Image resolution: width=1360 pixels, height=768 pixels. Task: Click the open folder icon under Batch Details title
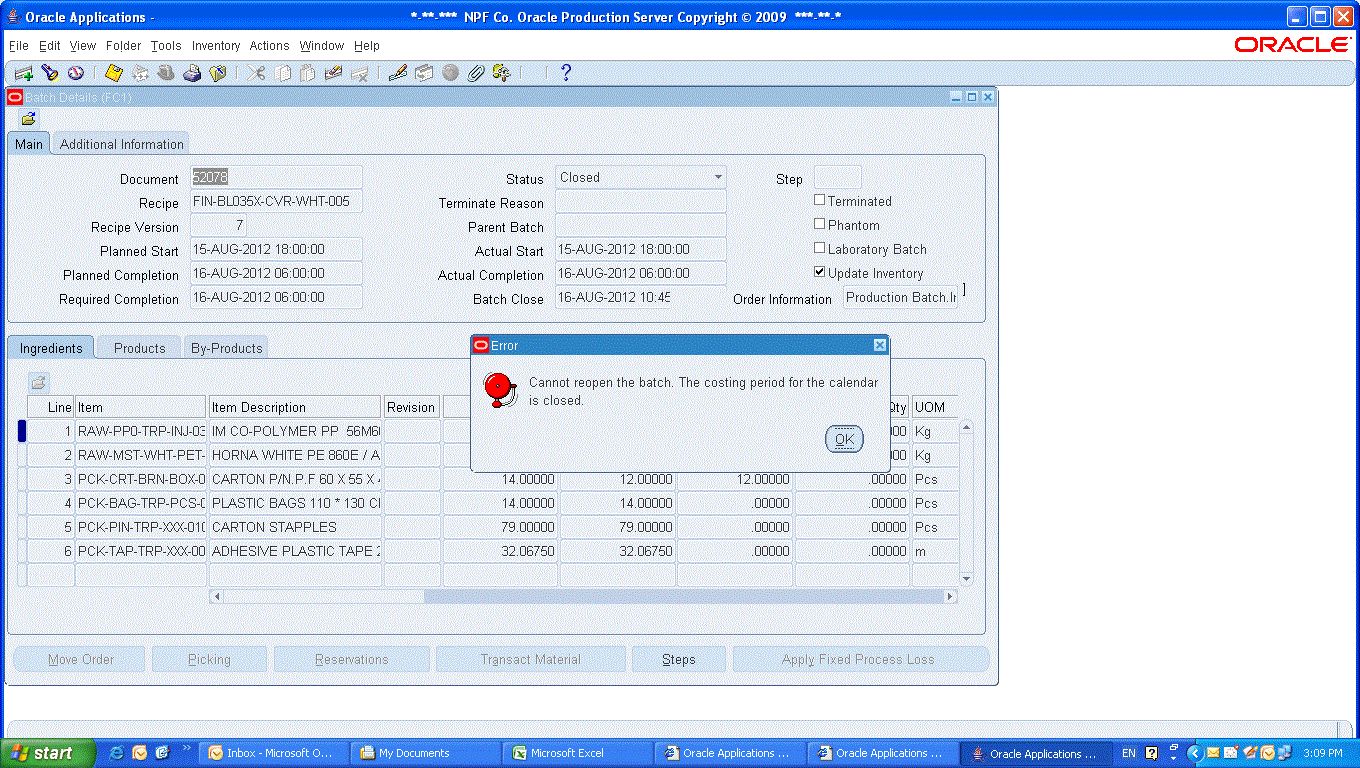[29, 118]
